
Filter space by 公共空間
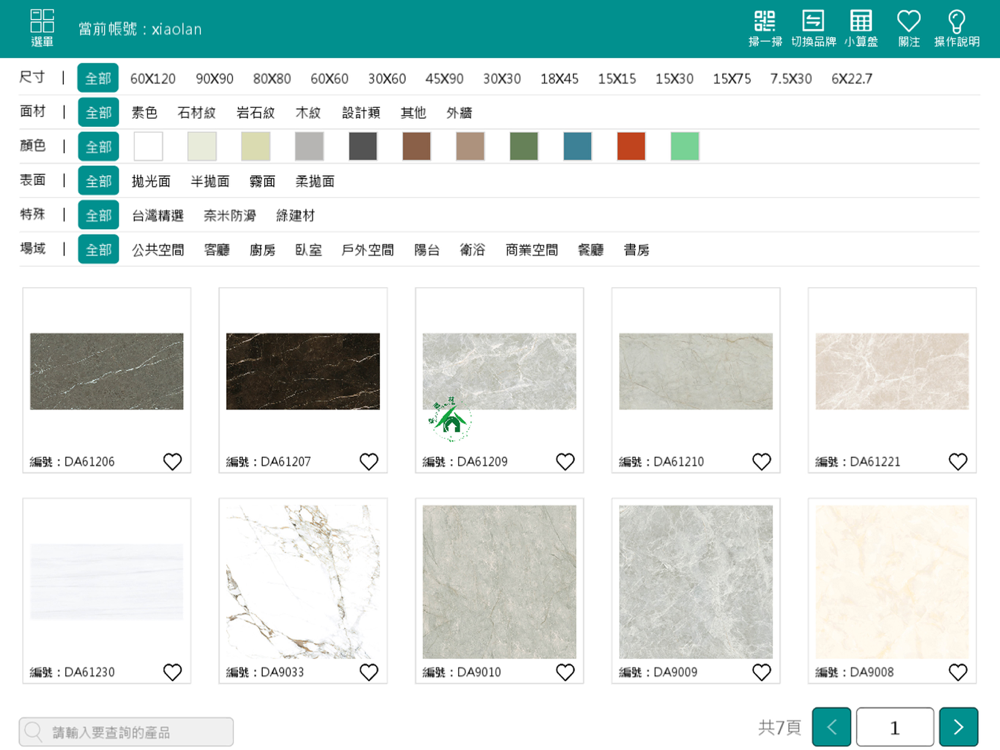point(158,250)
